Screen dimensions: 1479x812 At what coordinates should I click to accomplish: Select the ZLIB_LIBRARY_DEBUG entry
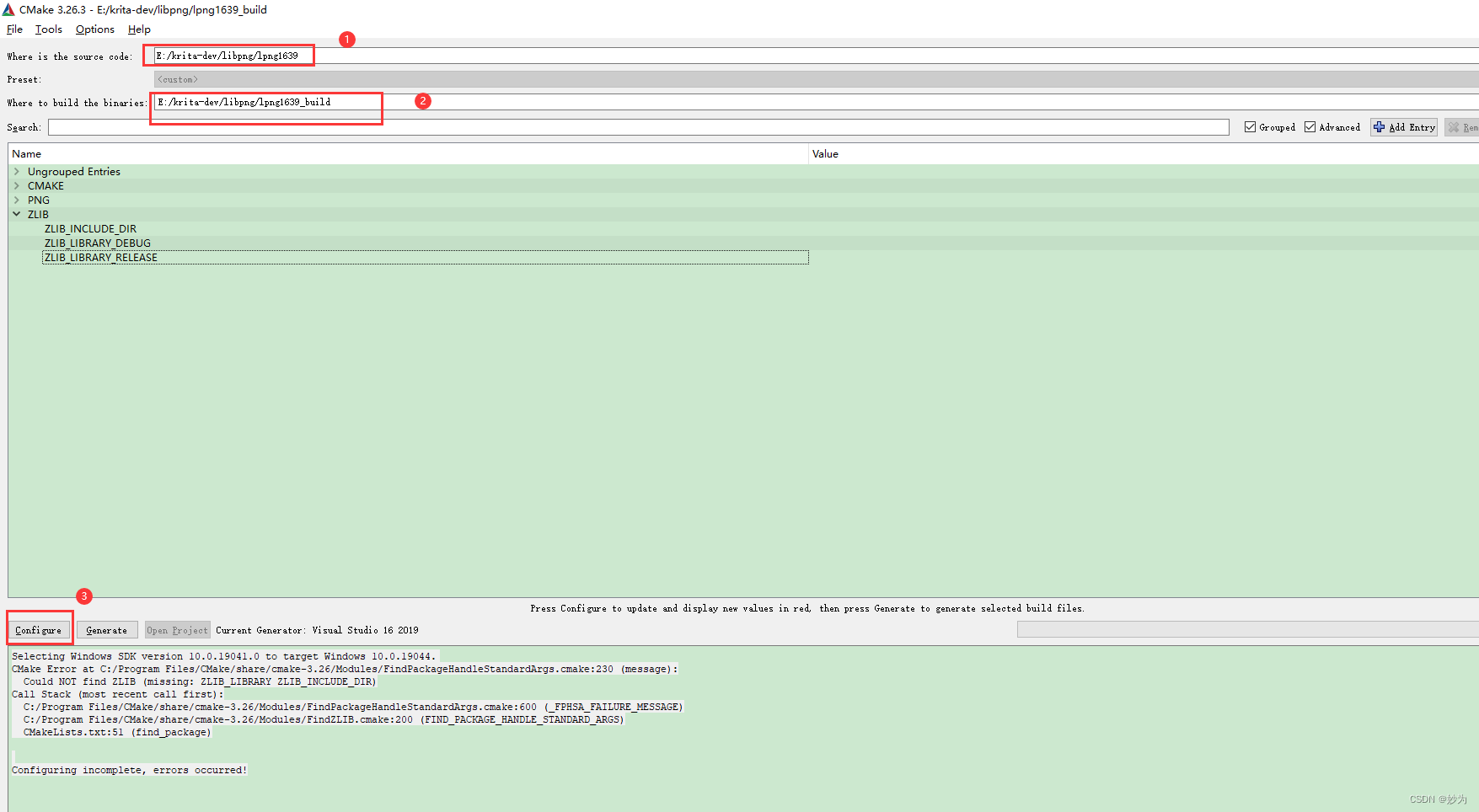(98, 243)
